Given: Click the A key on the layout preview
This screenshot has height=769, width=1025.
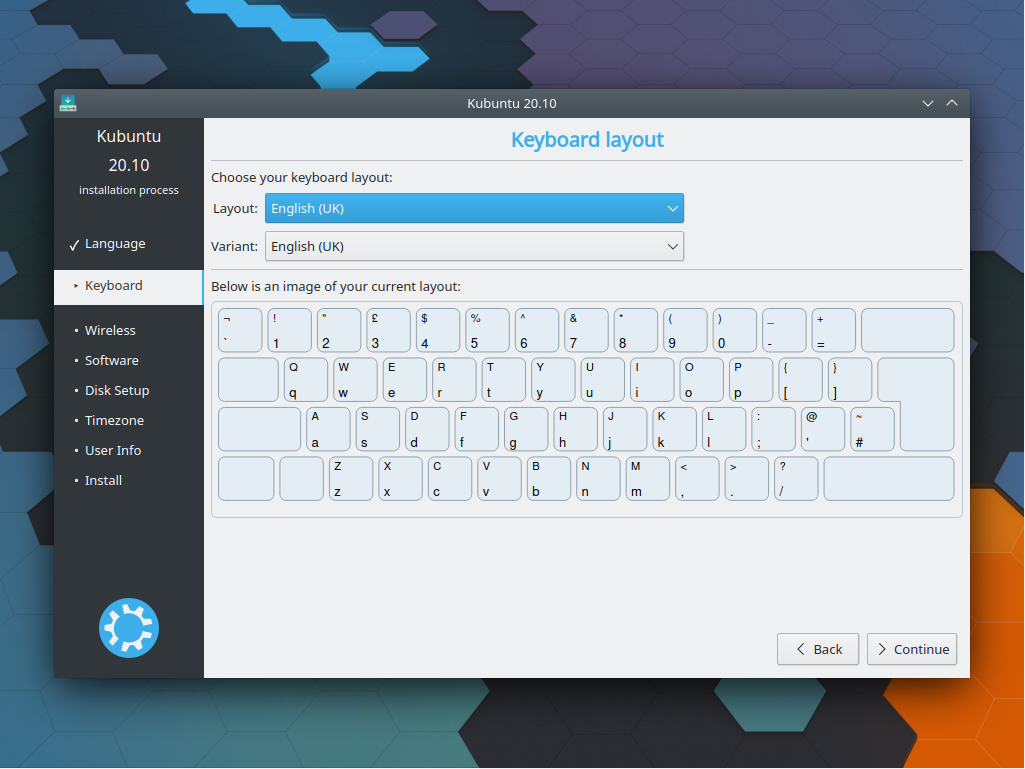Looking at the screenshot, I should tap(328, 429).
